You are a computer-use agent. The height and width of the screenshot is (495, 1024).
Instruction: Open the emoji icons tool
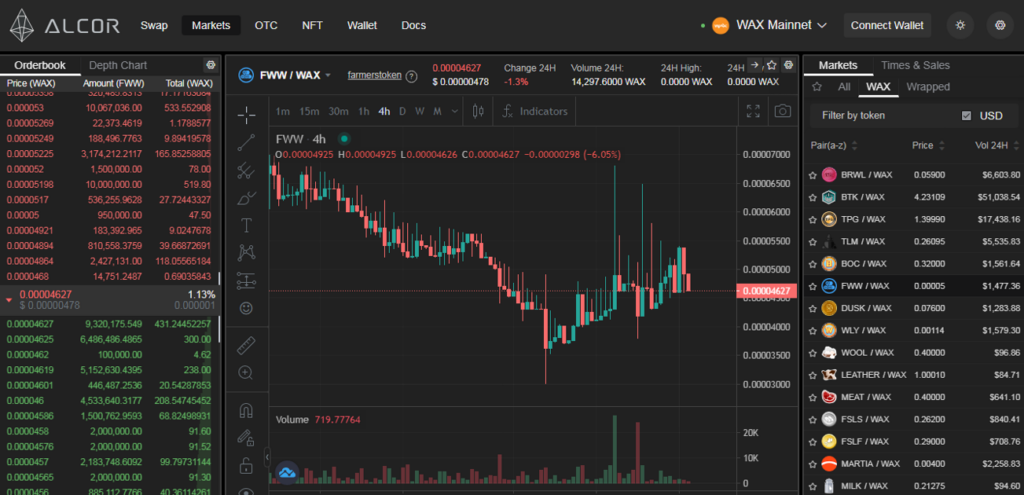pyautogui.click(x=246, y=308)
